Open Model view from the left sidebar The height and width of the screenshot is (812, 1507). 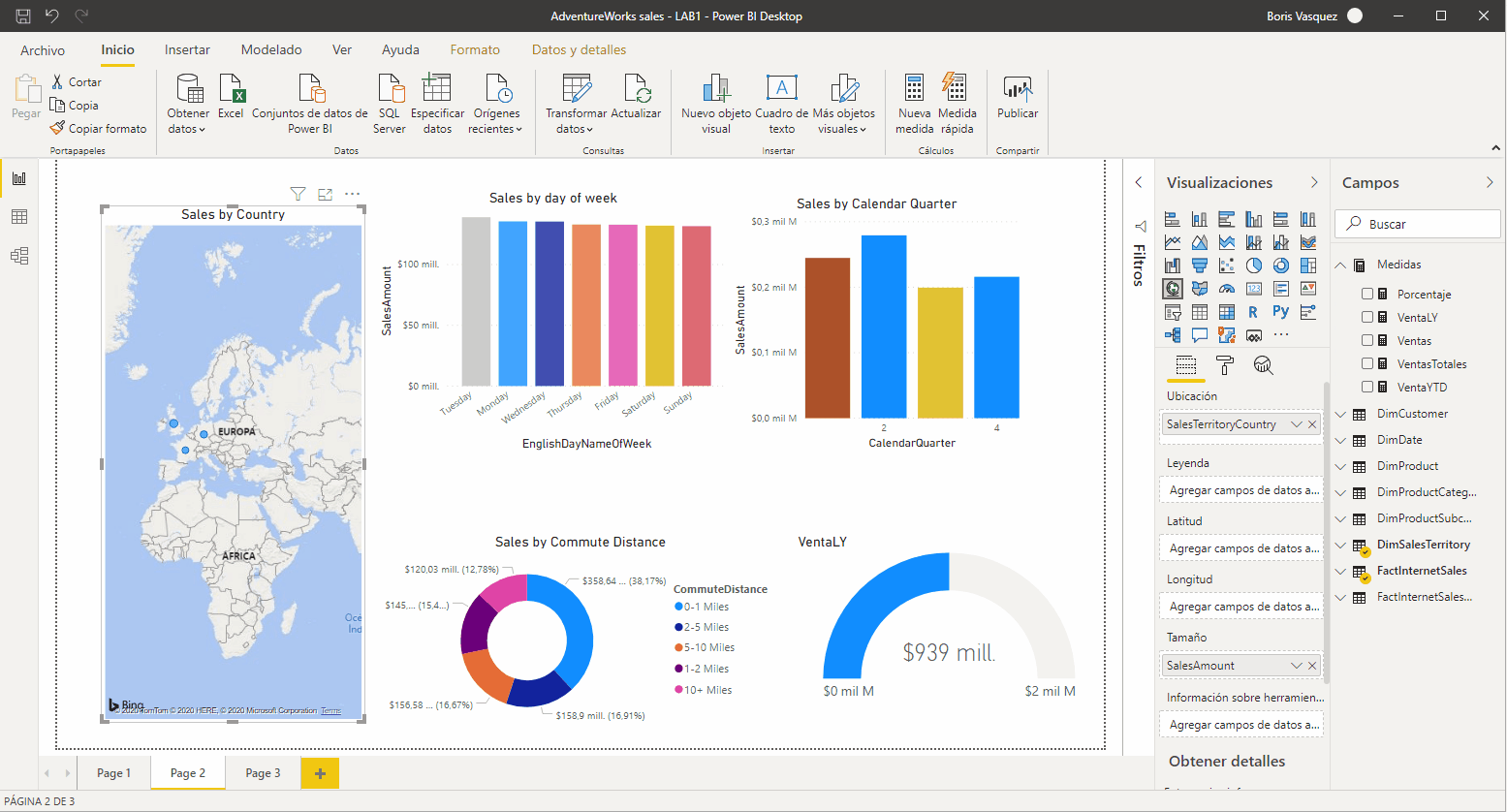[x=18, y=256]
